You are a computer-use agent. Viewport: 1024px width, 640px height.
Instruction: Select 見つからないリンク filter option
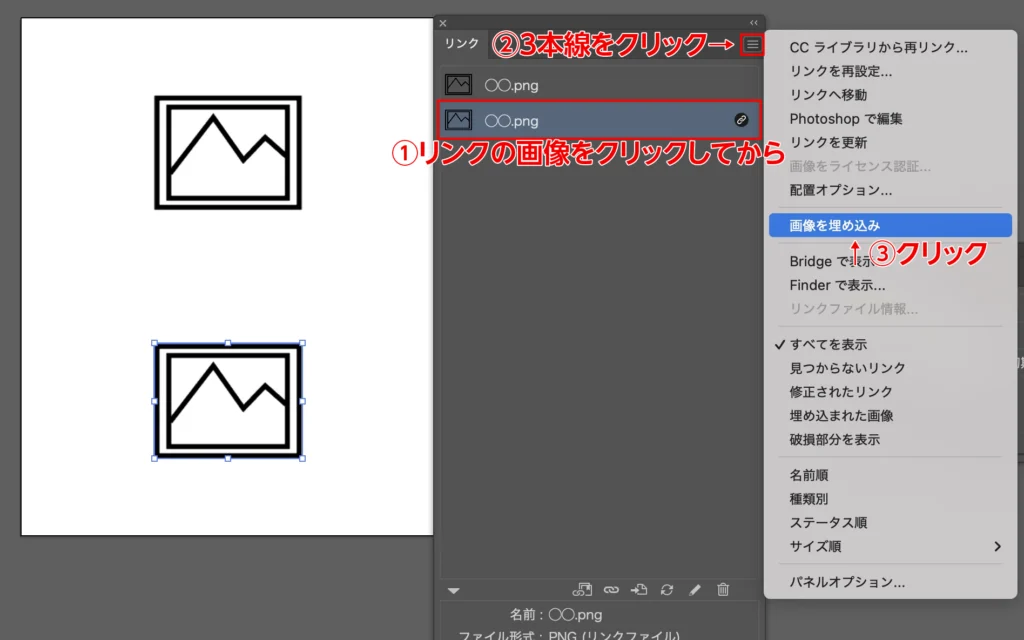point(847,368)
